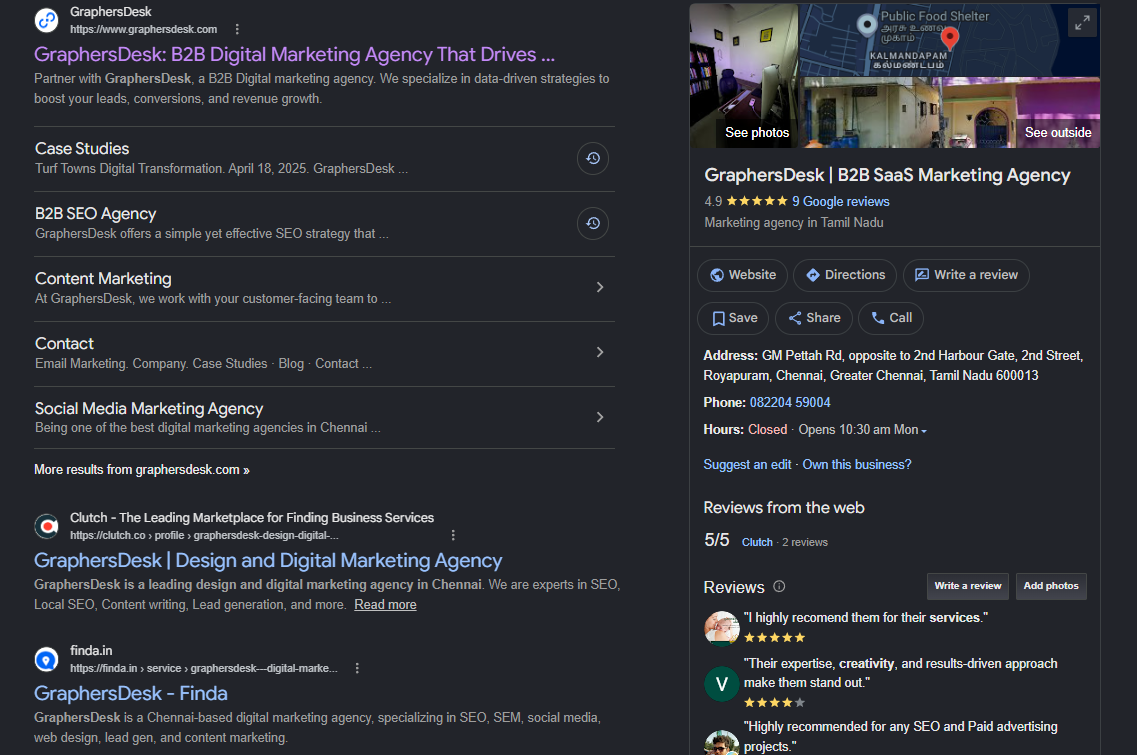The height and width of the screenshot is (755, 1137).
Task: Click first reviewer's avatar photo
Action: click(x=722, y=627)
